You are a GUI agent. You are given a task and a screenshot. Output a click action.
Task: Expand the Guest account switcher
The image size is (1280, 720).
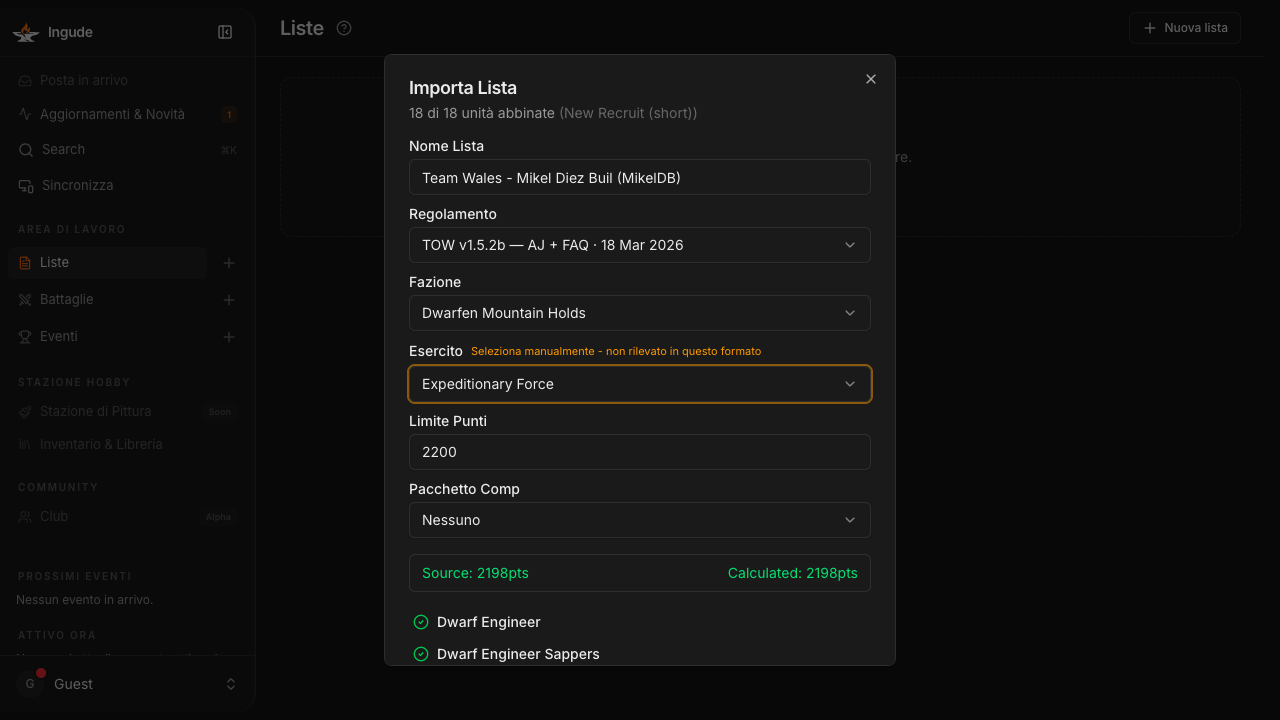pyautogui.click(x=231, y=684)
